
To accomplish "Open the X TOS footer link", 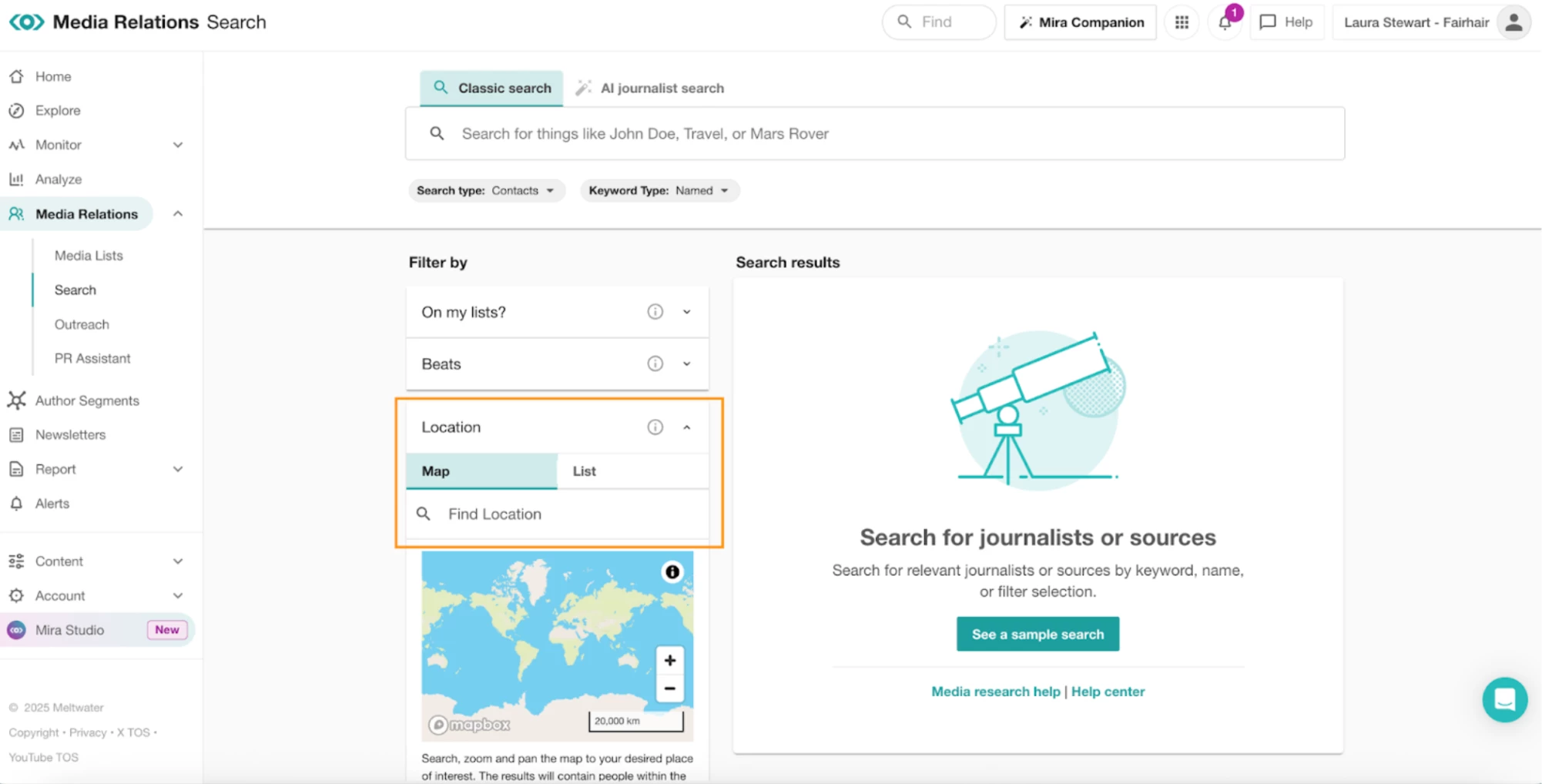I will [x=133, y=732].
